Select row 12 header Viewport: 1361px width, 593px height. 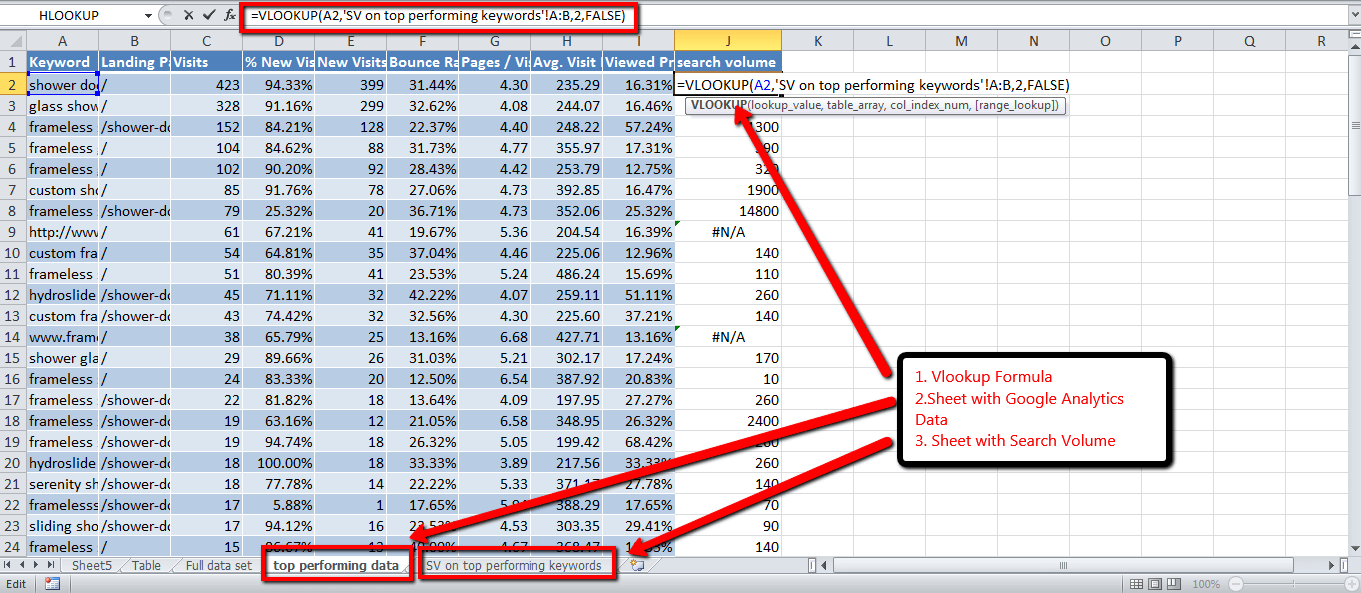coord(13,295)
